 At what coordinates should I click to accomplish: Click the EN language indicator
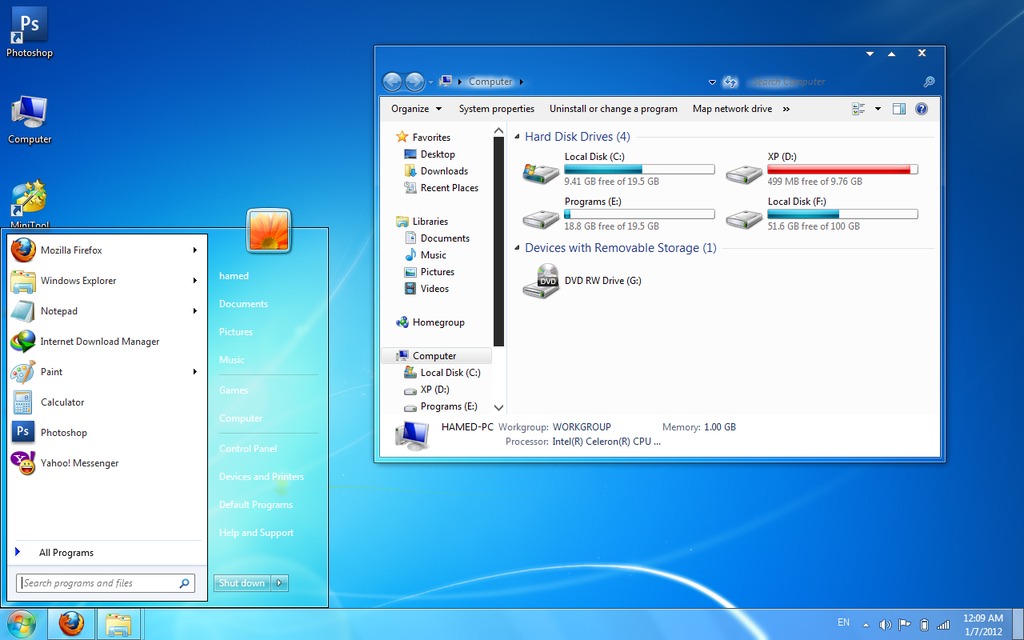tap(844, 622)
